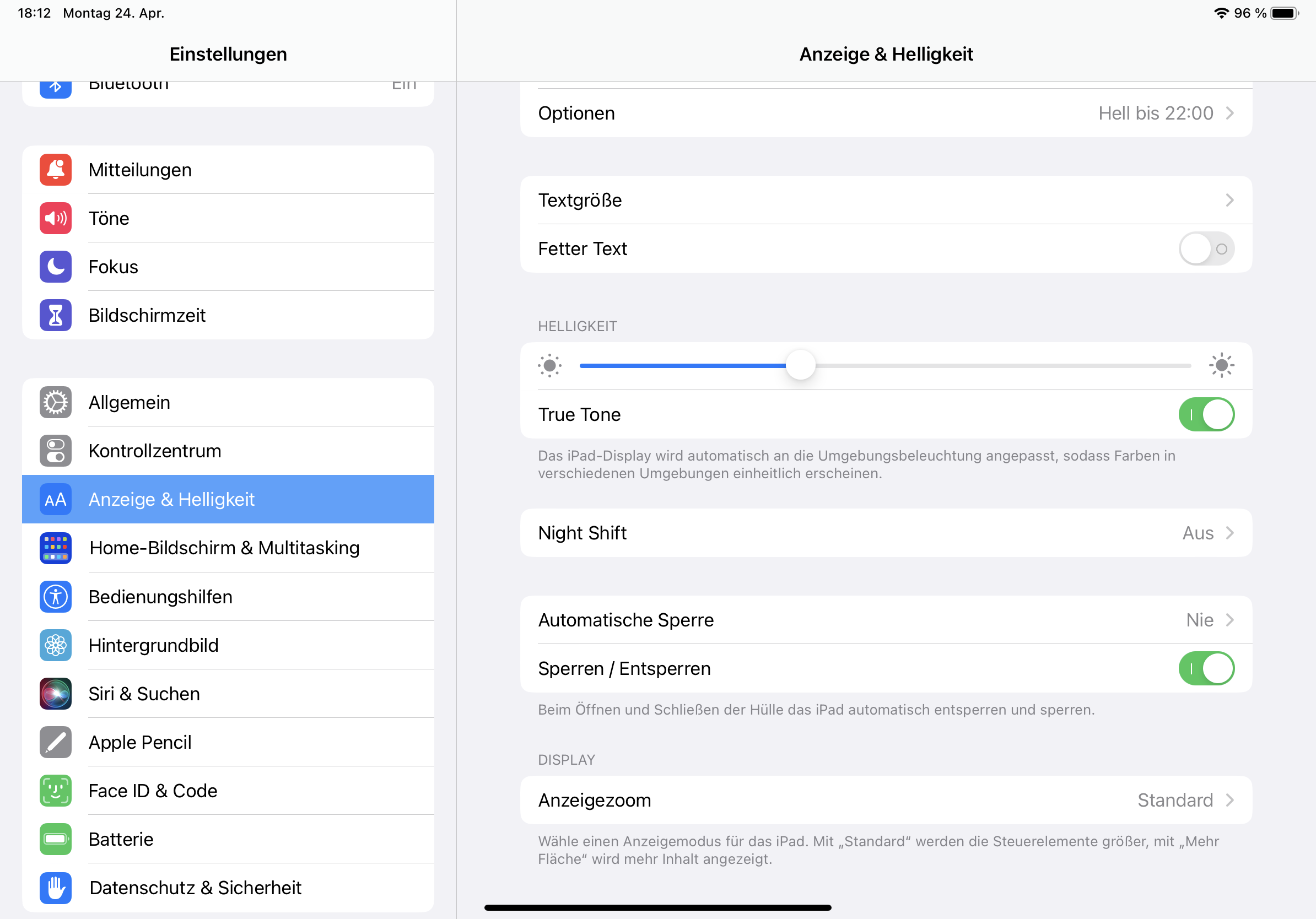Screen dimensions: 1316x919
Task: Open Automatische Sperre set to Nie
Action: 886,620
